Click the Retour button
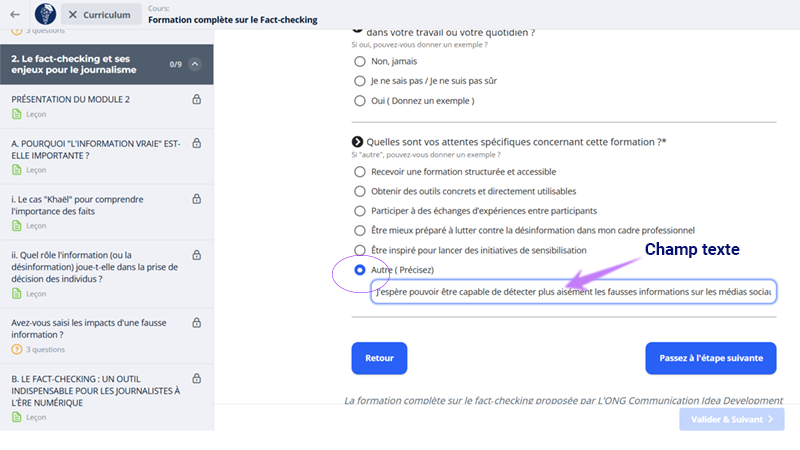This screenshot has height=450, width=800. coord(379,358)
